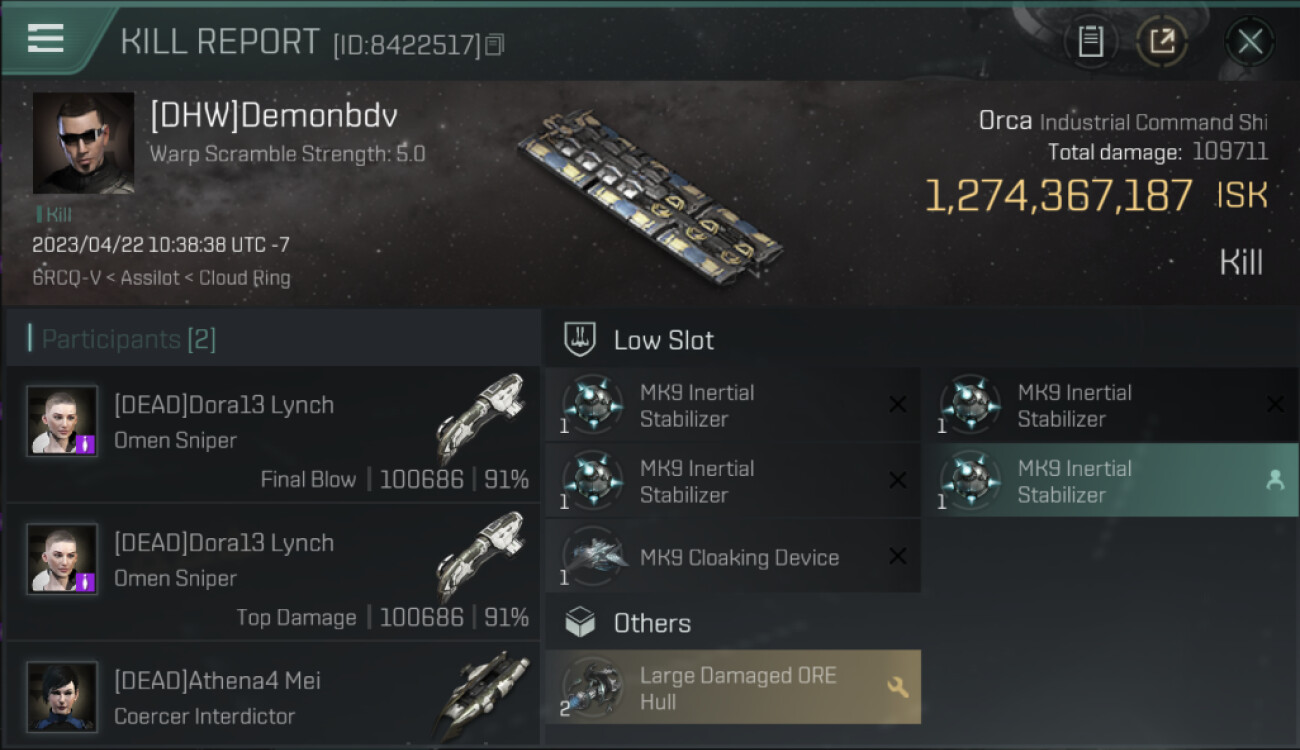Image resolution: width=1300 pixels, height=750 pixels.
Task: View Demonbdv's pilot portrait
Action: [83, 143]
